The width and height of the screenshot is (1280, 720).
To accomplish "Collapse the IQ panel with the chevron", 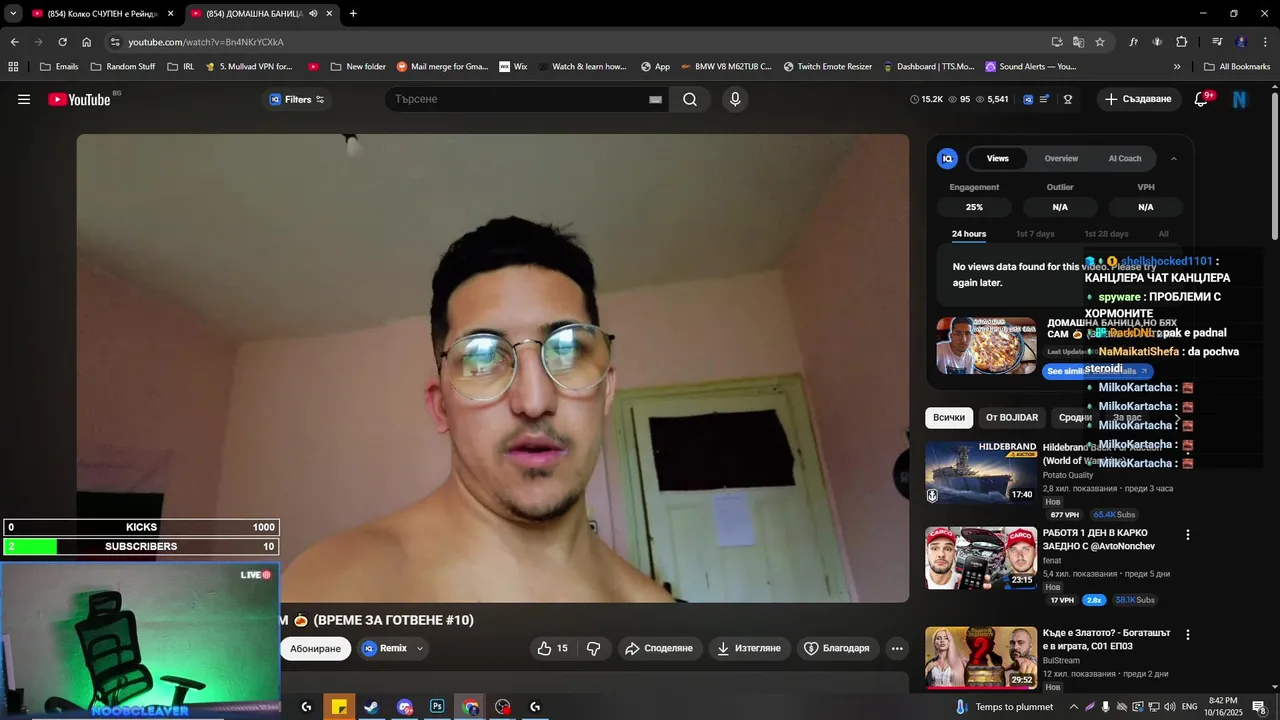I will click(x=1174, y=158).
